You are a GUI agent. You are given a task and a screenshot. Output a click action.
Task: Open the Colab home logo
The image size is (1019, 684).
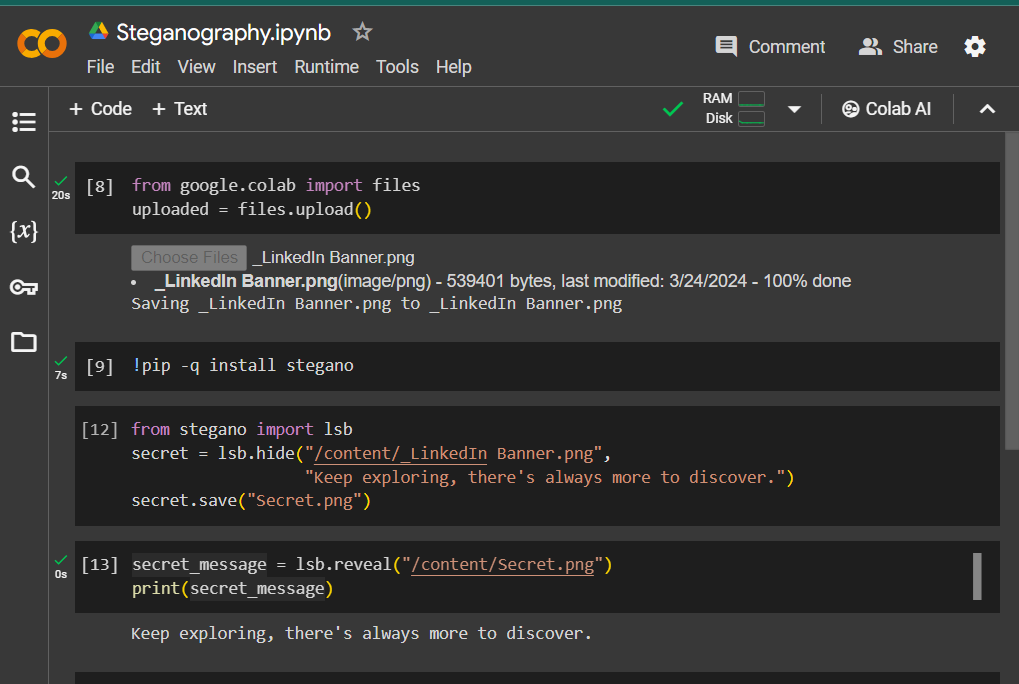42,44
